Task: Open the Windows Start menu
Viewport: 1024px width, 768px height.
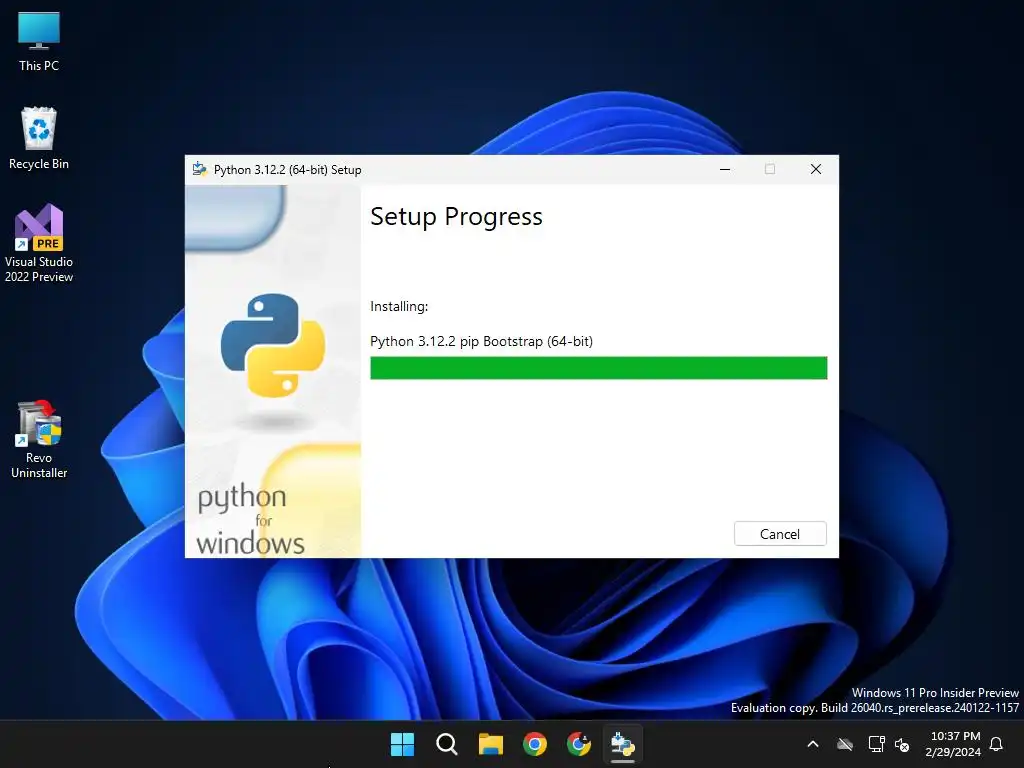Action: click(402, 744)
